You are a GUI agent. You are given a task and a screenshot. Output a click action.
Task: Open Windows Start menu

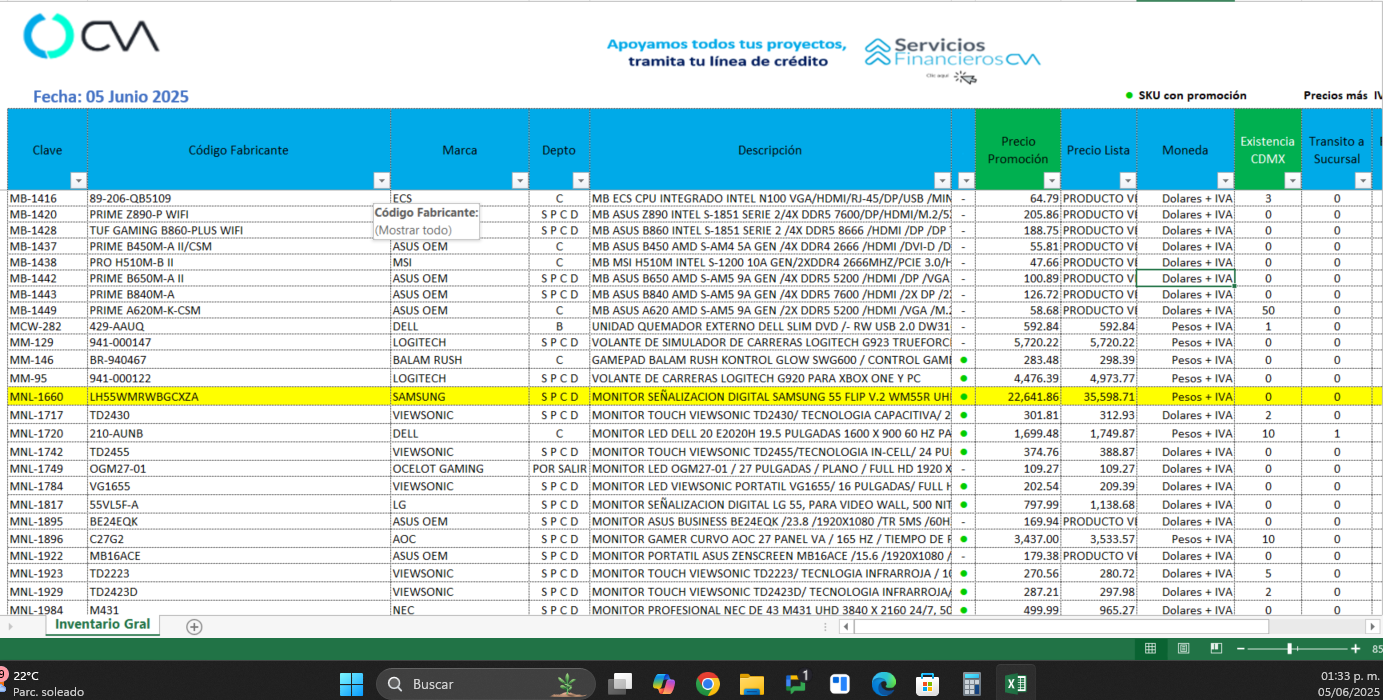(351, 684)
